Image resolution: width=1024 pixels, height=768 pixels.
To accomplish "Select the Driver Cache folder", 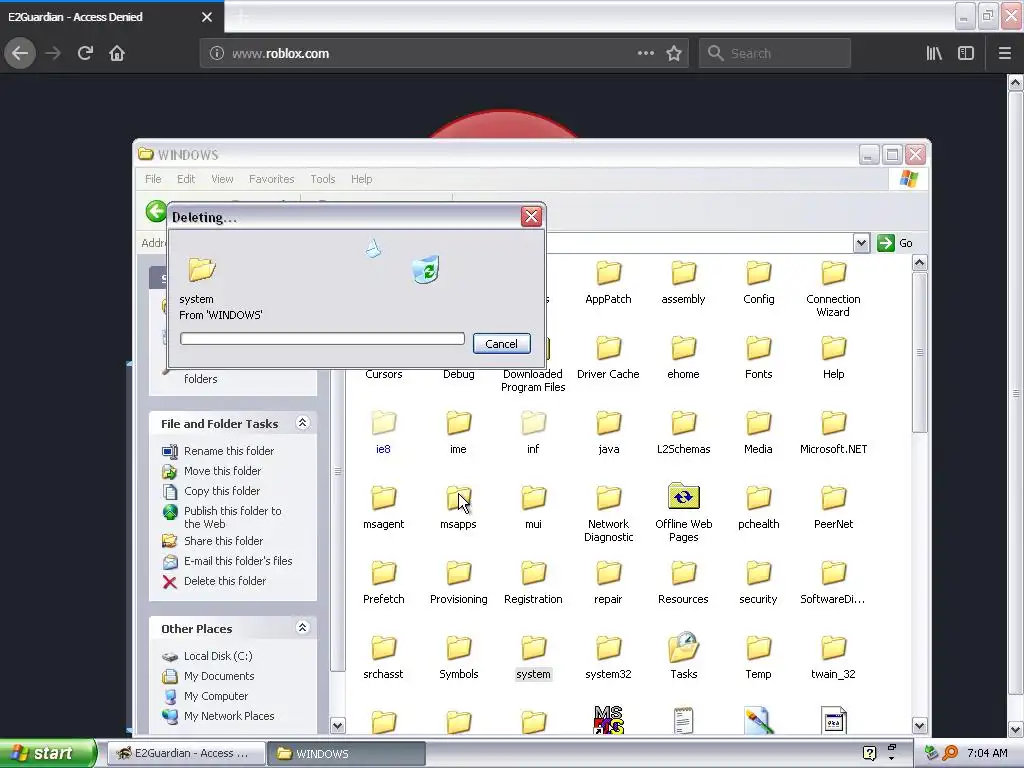I will (x=608, y=358).
